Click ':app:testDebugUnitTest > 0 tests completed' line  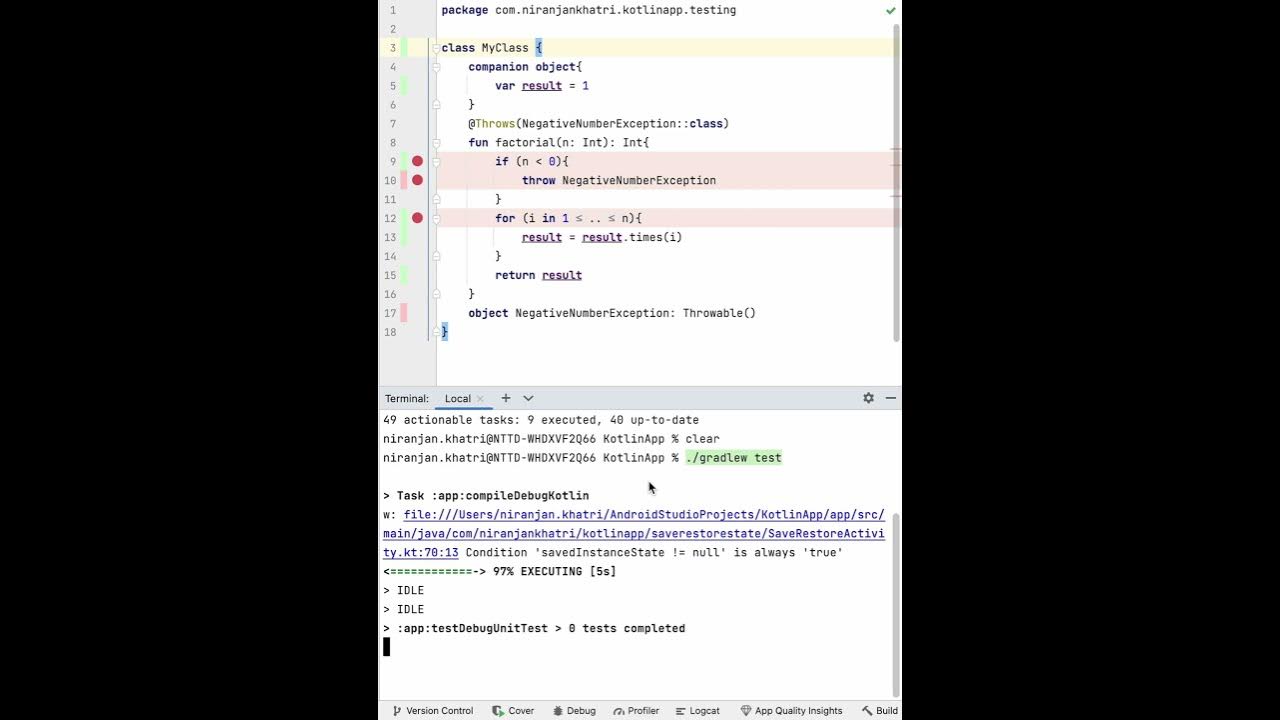pos(534,629)
